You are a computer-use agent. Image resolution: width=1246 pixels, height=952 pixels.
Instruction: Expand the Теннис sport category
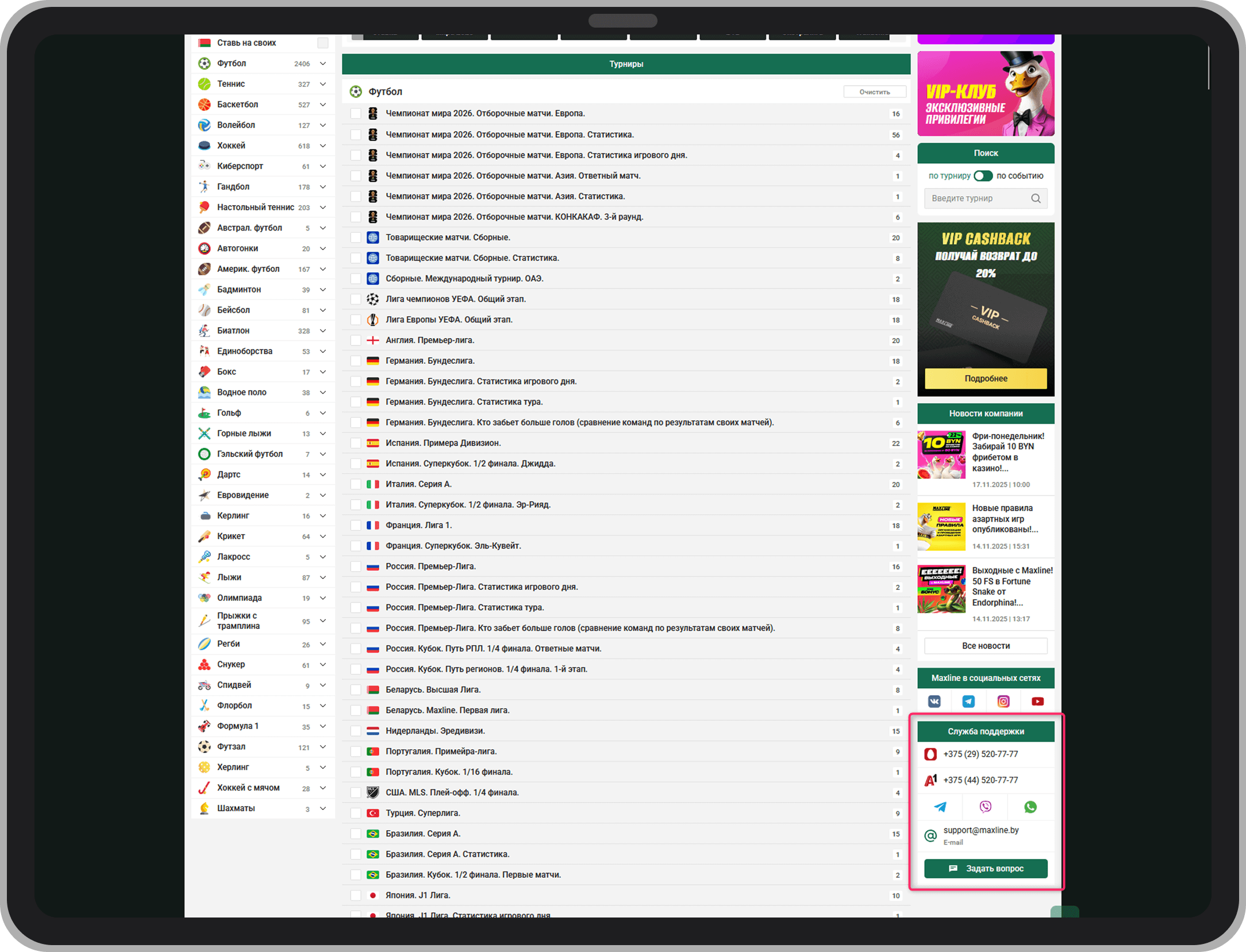(x=323, y=84)
